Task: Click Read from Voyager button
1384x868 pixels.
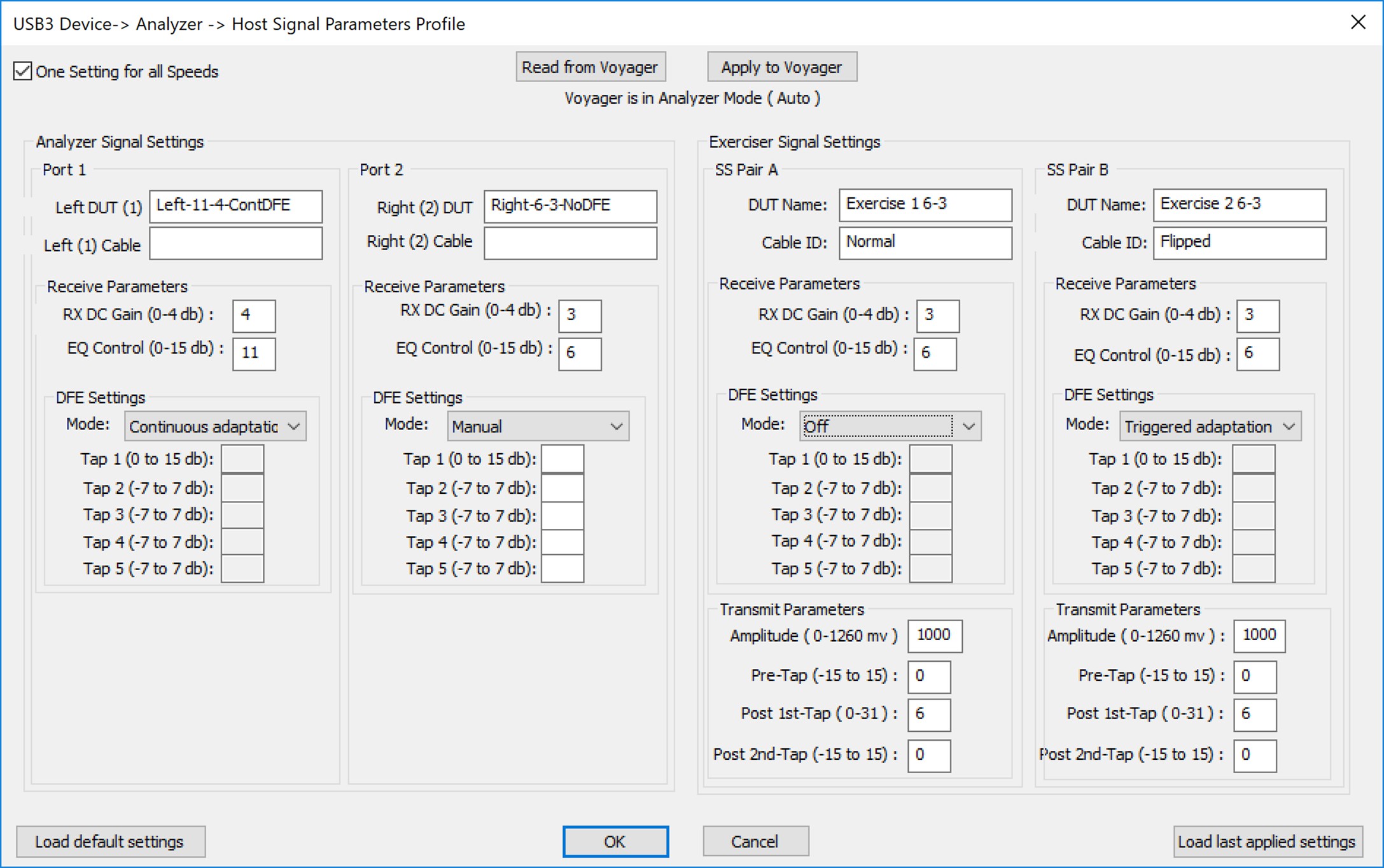Action: click(x=591, y=67)
